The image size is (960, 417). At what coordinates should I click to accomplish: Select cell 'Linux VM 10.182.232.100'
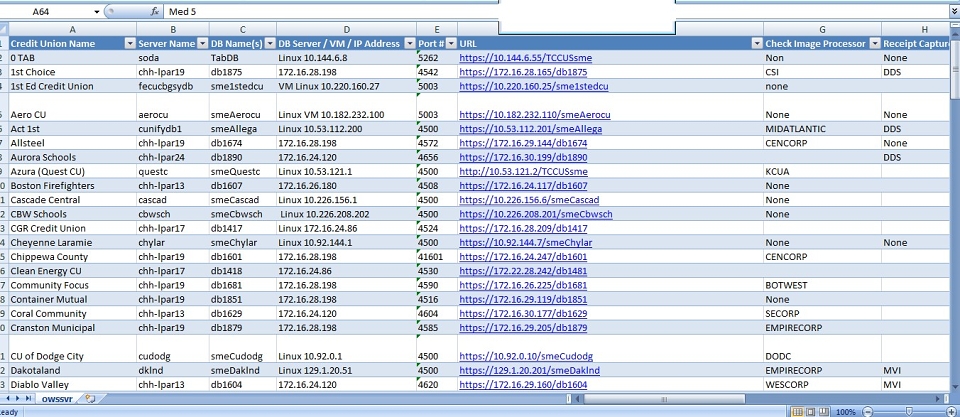pyautogui.click(x=347, y=108)
